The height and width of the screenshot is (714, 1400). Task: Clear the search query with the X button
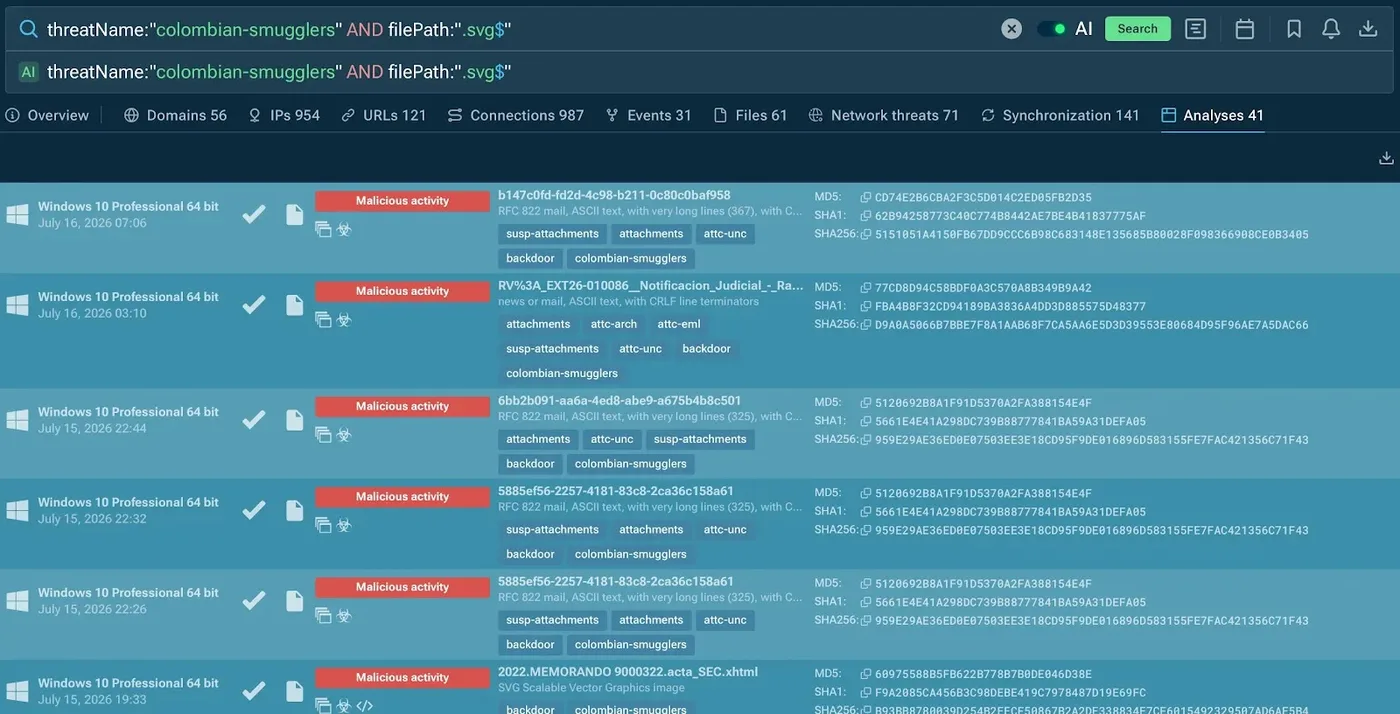click(x=1012, y=29)
